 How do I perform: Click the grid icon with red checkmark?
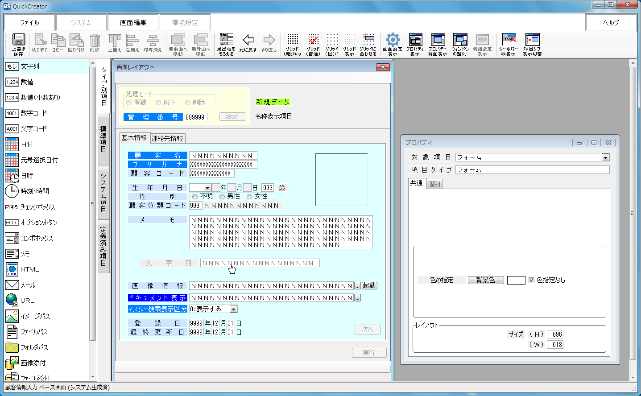click(x=313, y=44)
